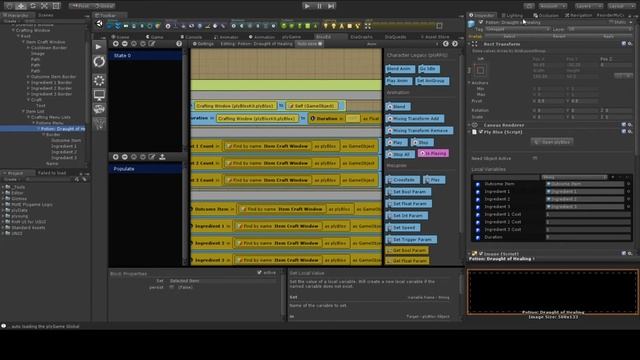Add a new state with plus icon
640x360 pixels.
click(x=116, y=44)
